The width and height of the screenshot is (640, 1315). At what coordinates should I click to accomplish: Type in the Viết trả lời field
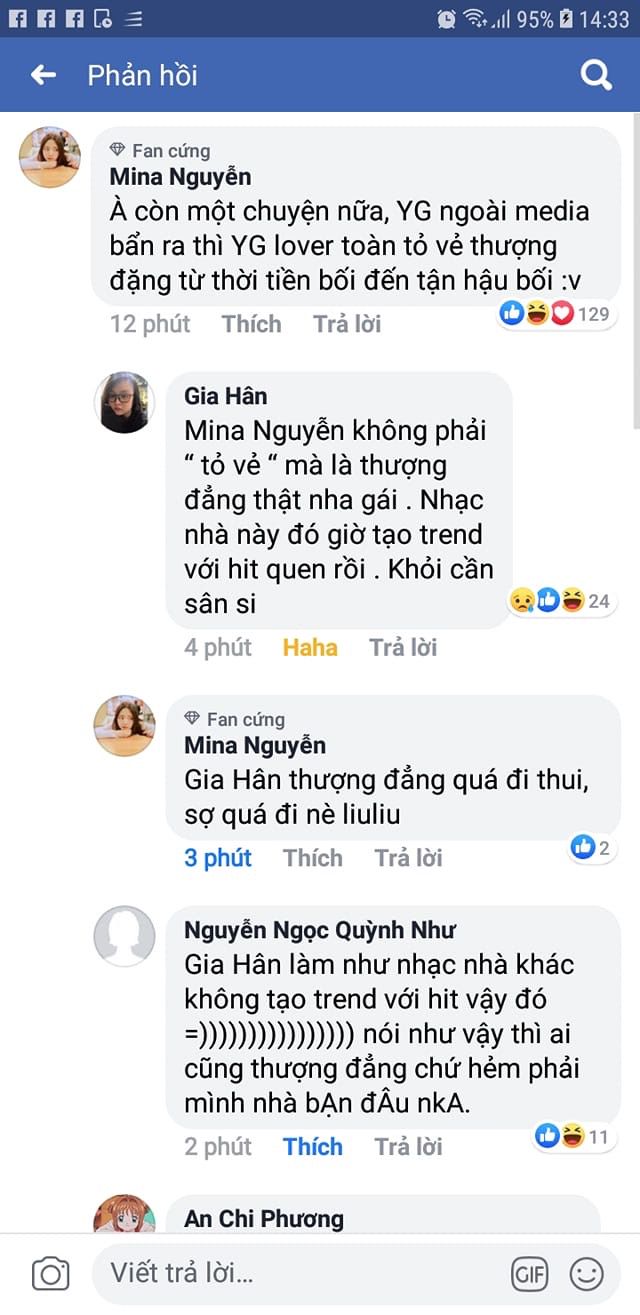(300, 1273)
